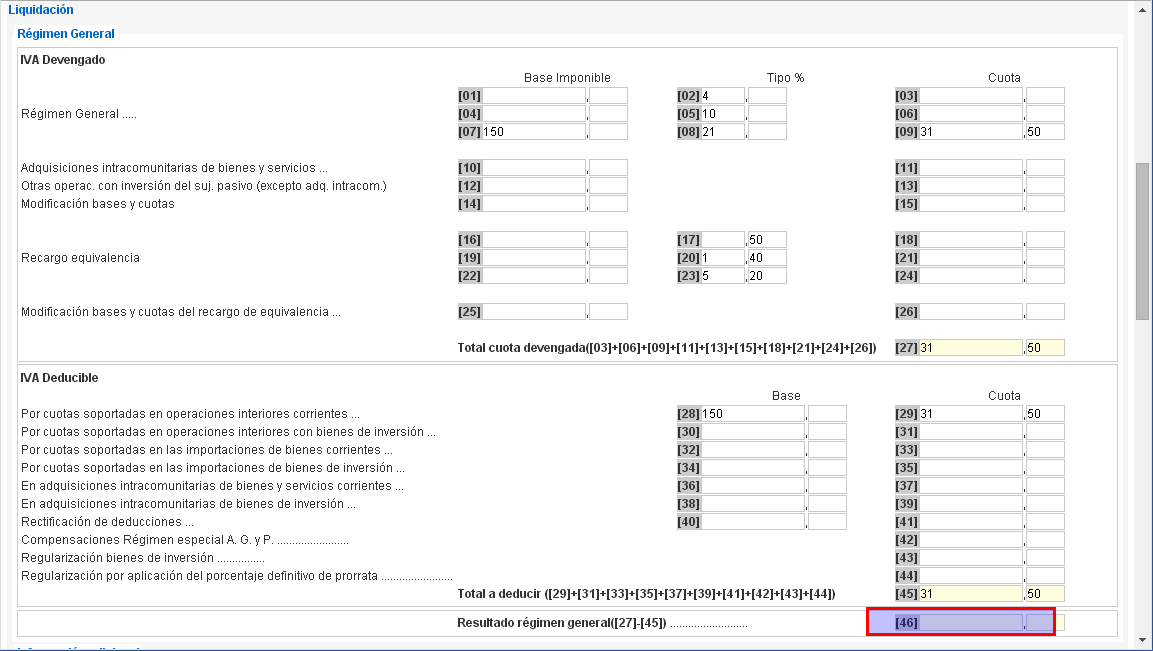Click field [14] Modificación bases y cuotas
The height and width of the screenshot is (651, 1153).
coord(534,204)
